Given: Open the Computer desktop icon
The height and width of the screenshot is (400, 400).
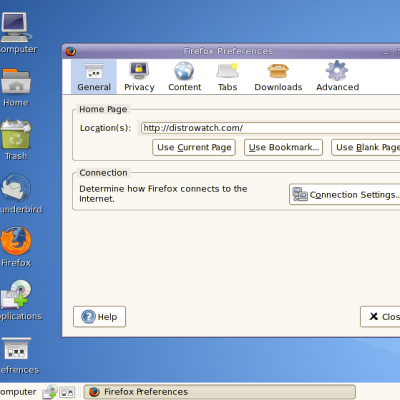Looking at the screenshot, I should pos(16,32).
